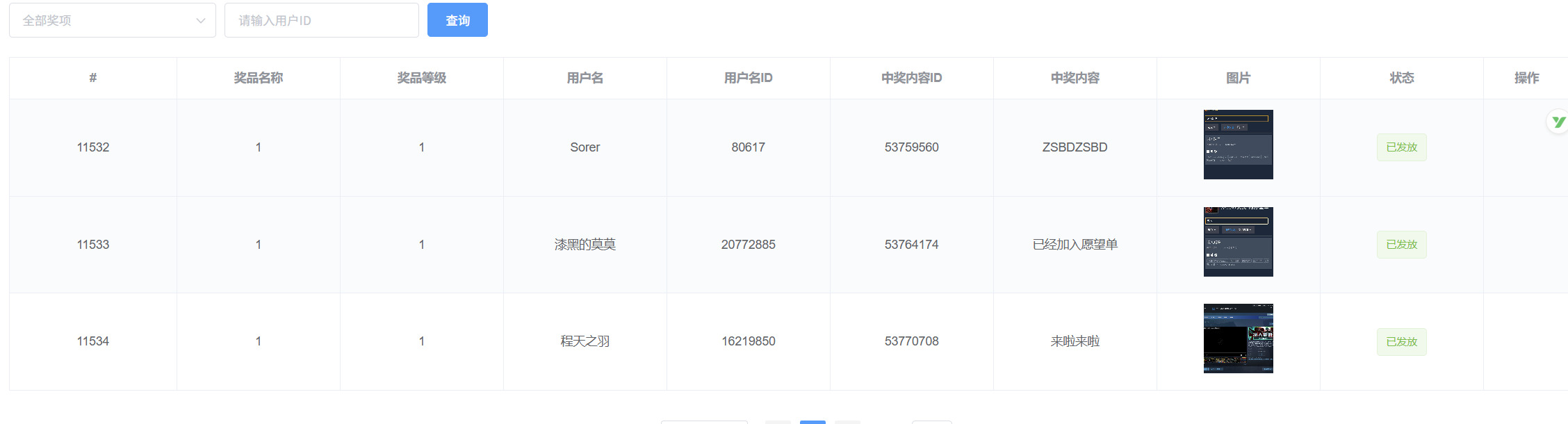Open 漆黑的莫莫's prize screenshot thumbnail
The height and width of the screenshot is (424, 1568).
coord(1238,242)
